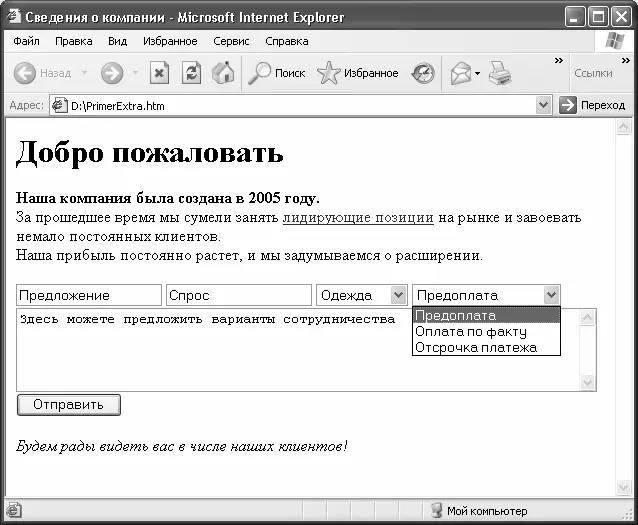The width and height of the screenshot is (638, 525).
Task: Open the Файл menu
Action: [26, 42]
